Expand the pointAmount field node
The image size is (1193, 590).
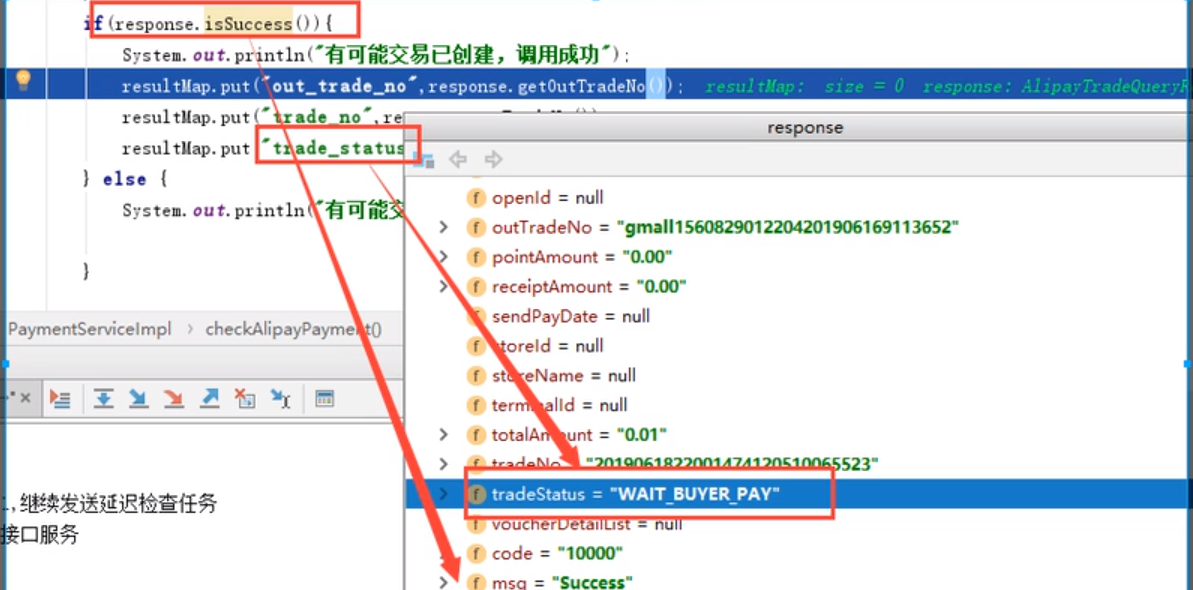pyautogui.click(x=444, y=257)
